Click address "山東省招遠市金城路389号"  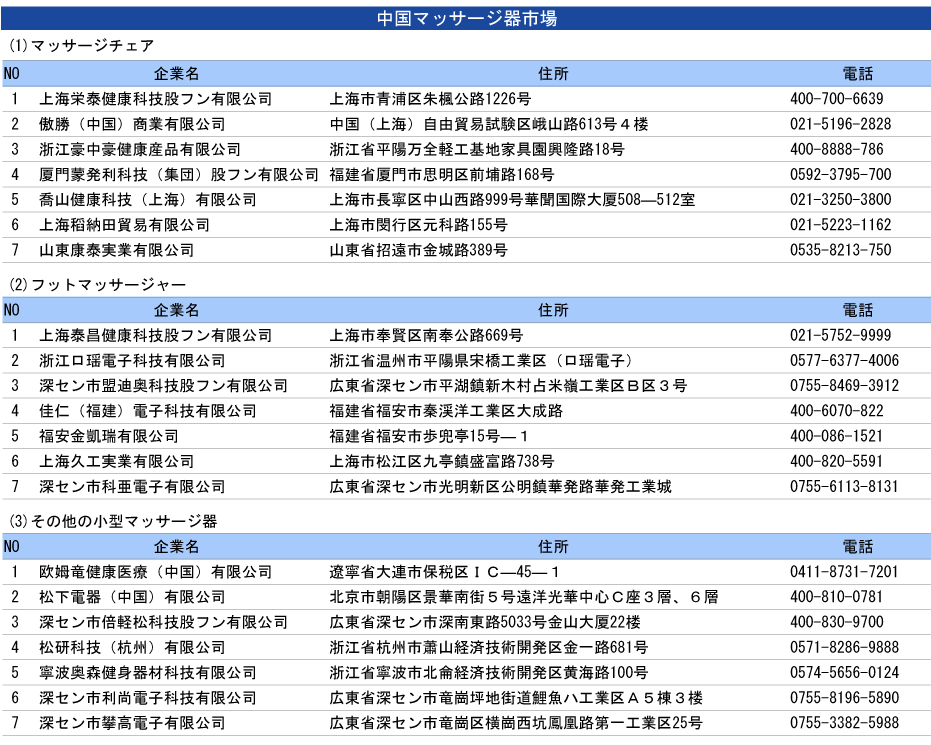pos(419,250)
